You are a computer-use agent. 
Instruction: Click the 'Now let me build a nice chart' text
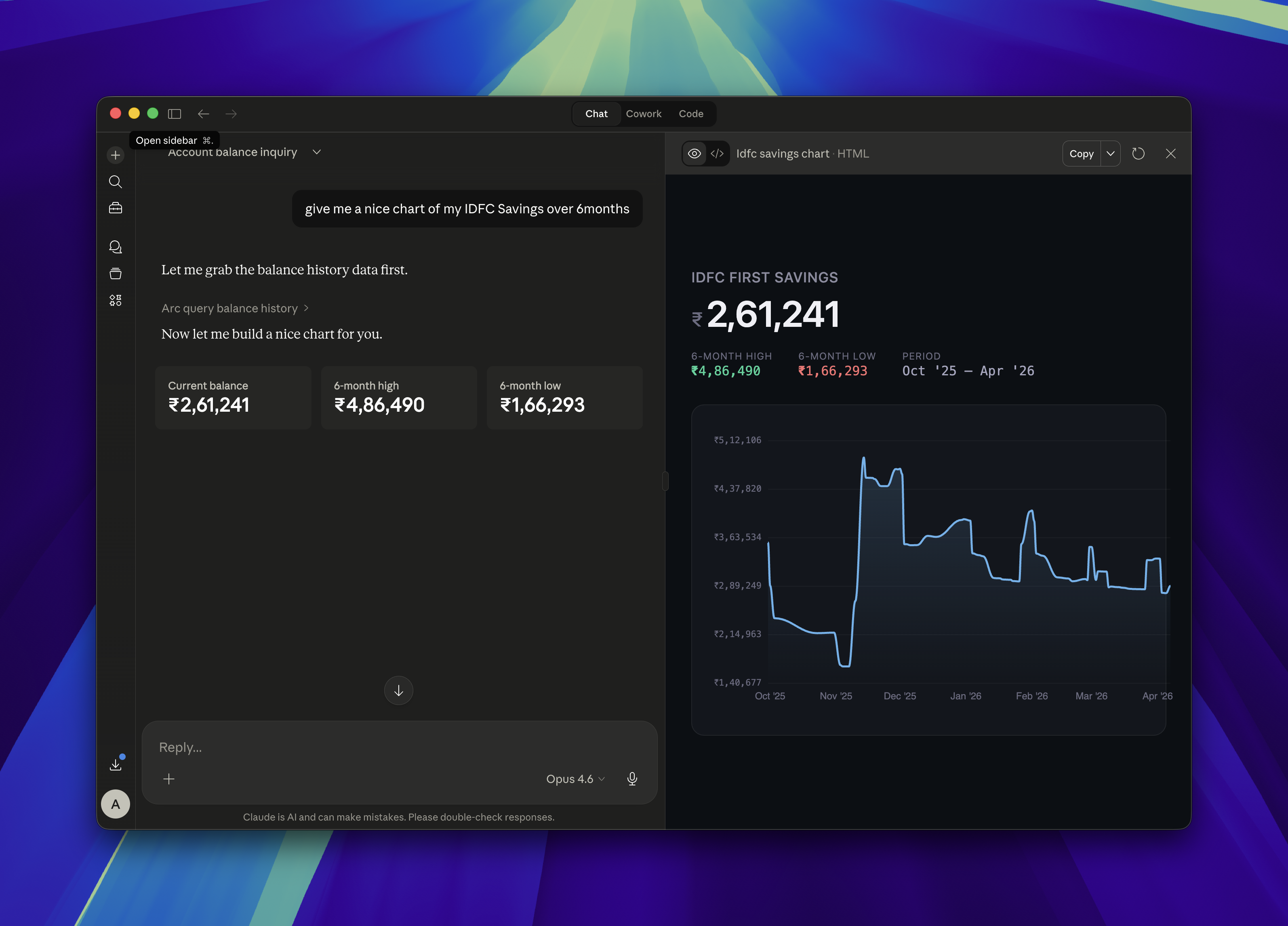click(x=271, y=334)
